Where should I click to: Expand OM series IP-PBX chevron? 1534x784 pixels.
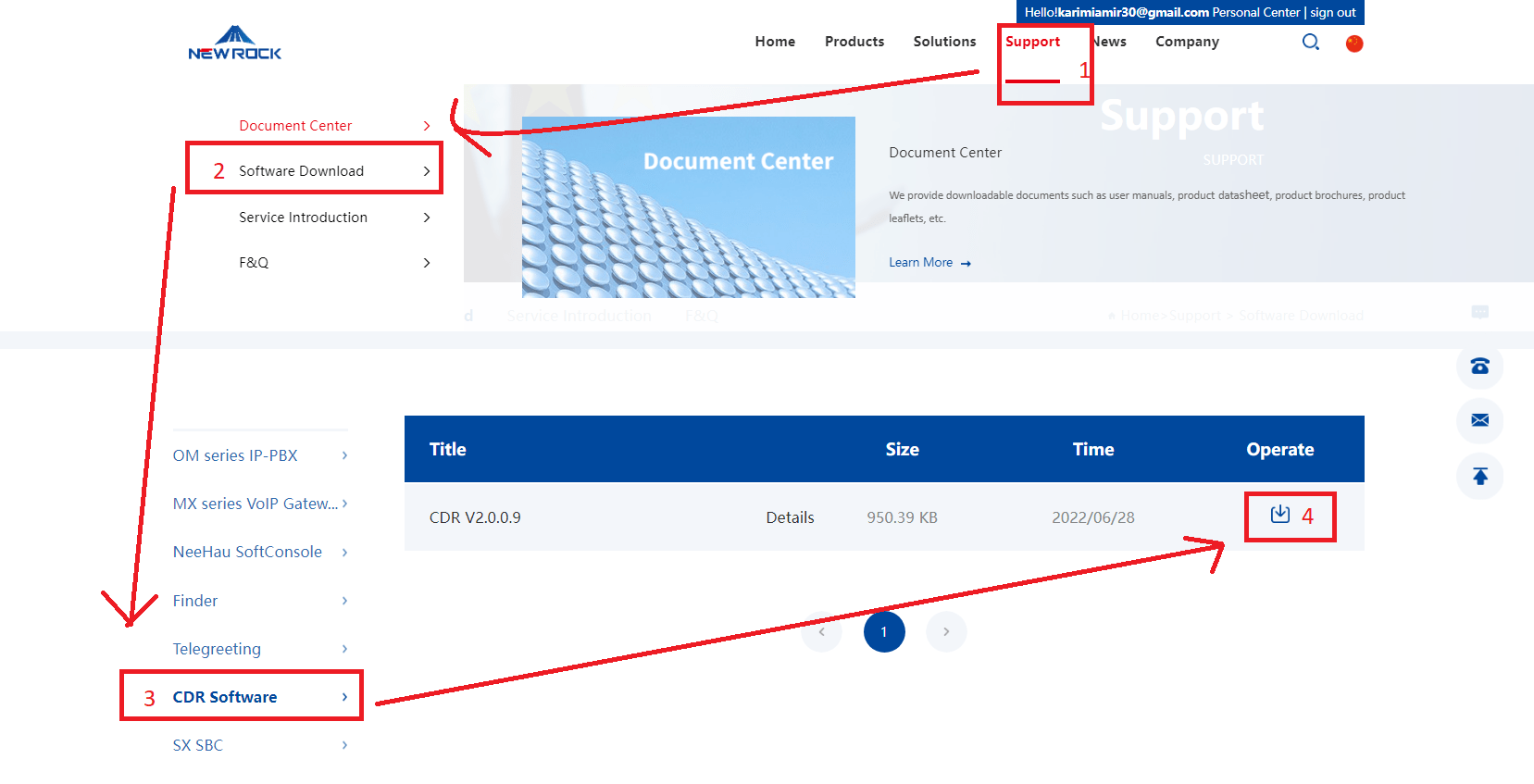coord(344,455)
